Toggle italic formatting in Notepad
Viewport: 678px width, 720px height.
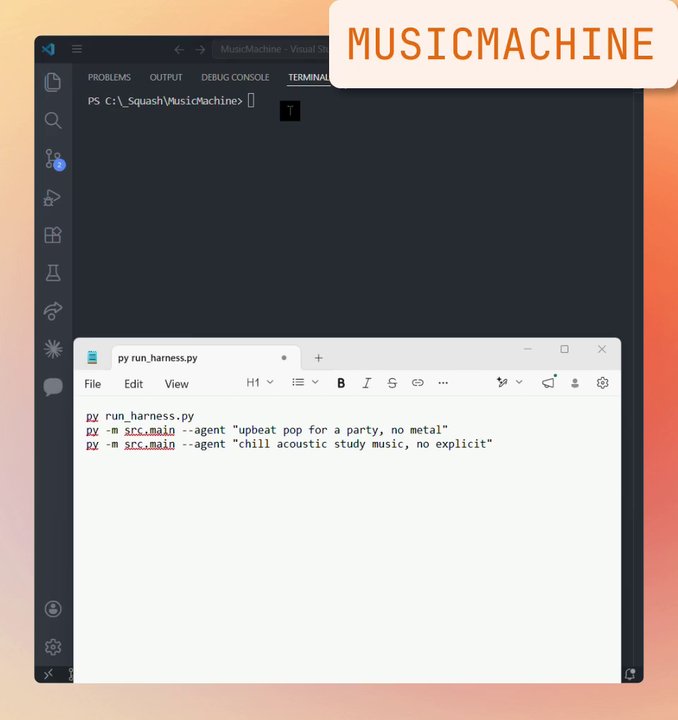click(x=366, y=383)
